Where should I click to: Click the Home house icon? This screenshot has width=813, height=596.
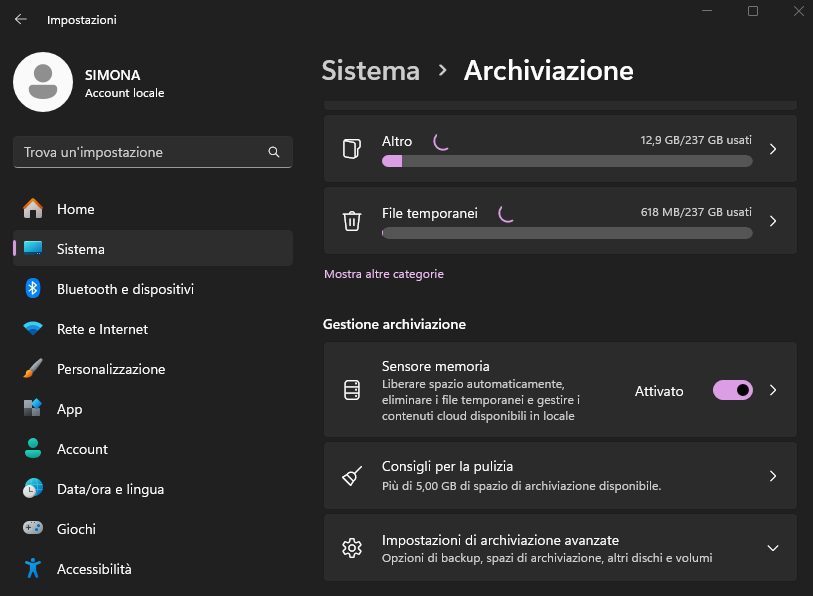[x=33, y=209]
